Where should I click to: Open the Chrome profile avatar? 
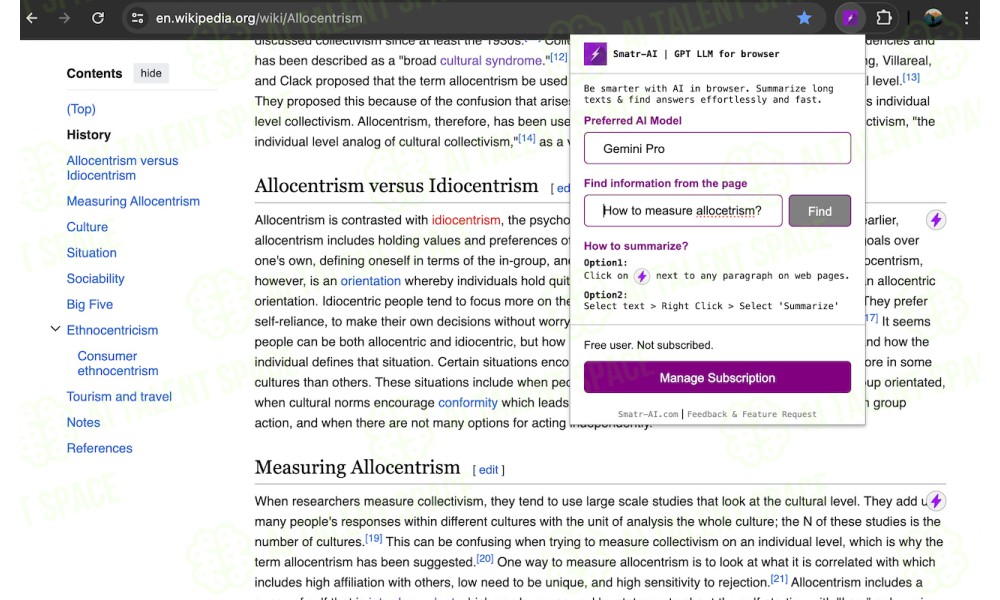point(933,18)
